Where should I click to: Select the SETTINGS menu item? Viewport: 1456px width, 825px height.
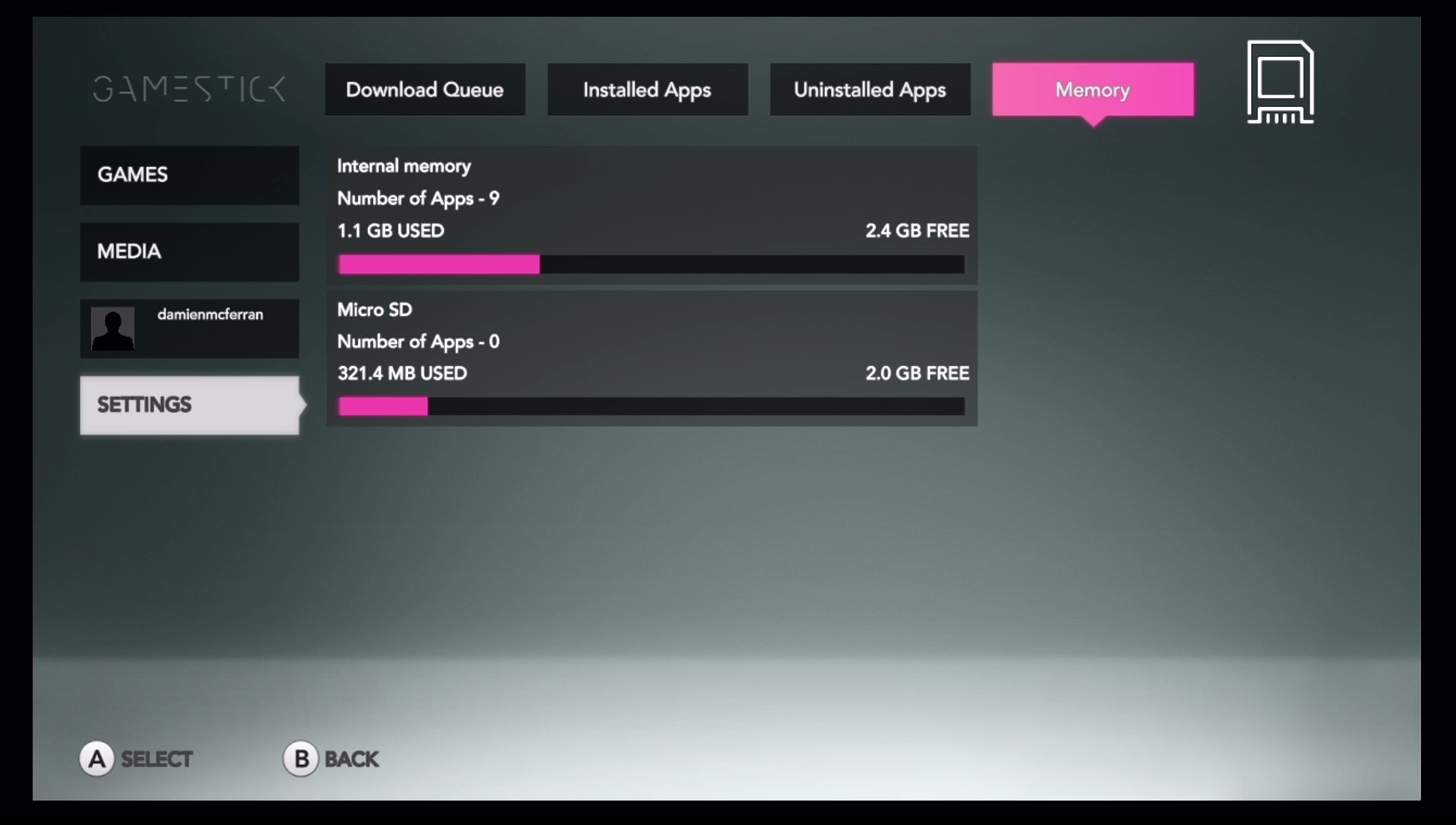[x=190, y=405]
